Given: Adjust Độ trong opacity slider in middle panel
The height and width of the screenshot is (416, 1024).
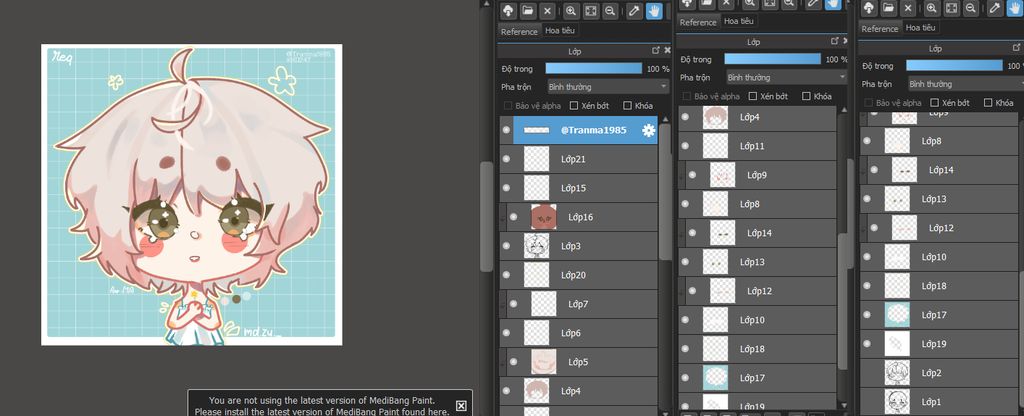Looking at the screenshot, I should 773,59.
